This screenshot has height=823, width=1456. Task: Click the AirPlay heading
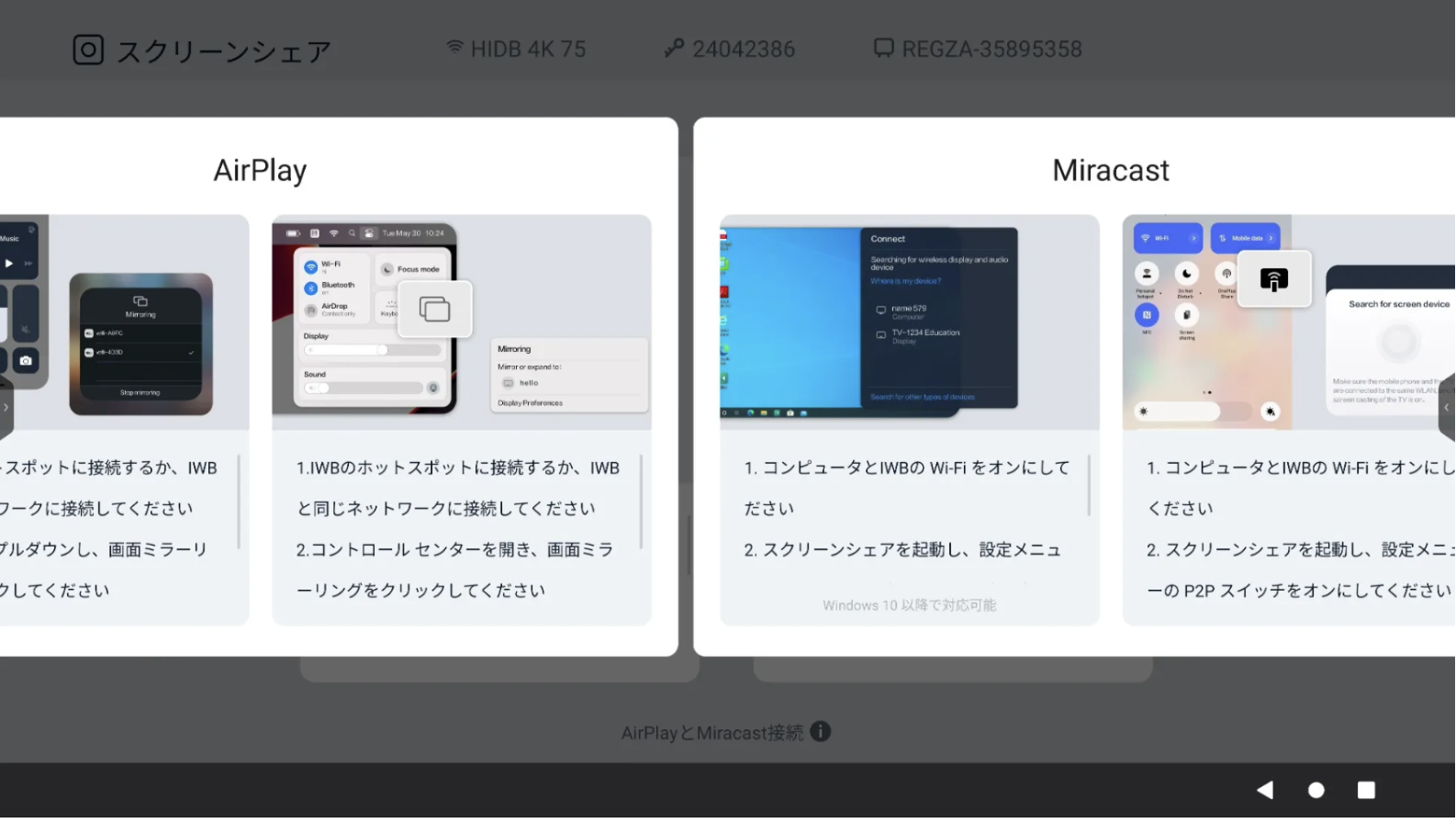[x=260, y=170]
